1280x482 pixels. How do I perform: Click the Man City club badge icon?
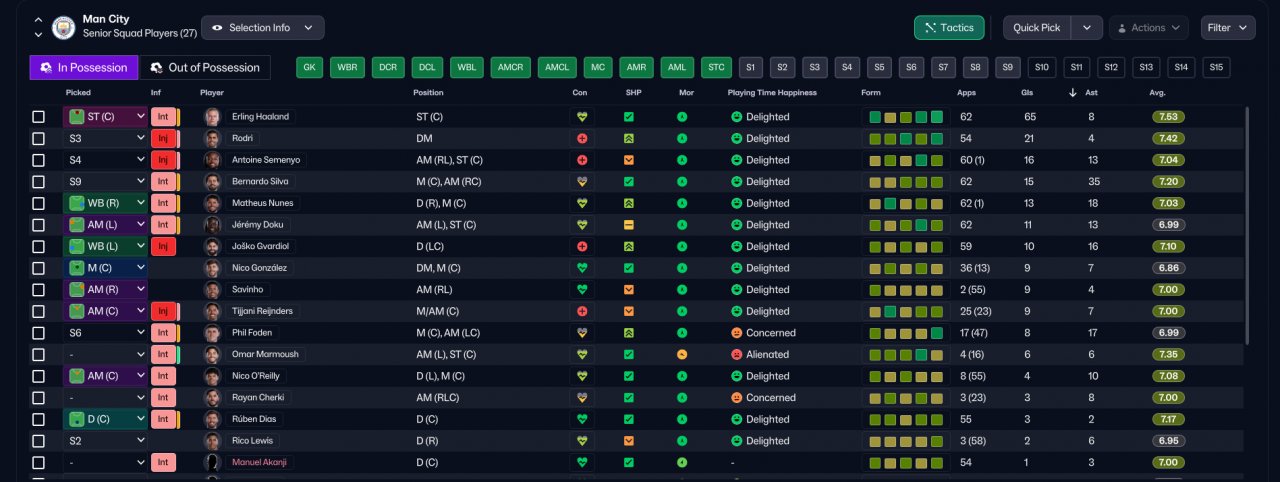coord(64,27)
